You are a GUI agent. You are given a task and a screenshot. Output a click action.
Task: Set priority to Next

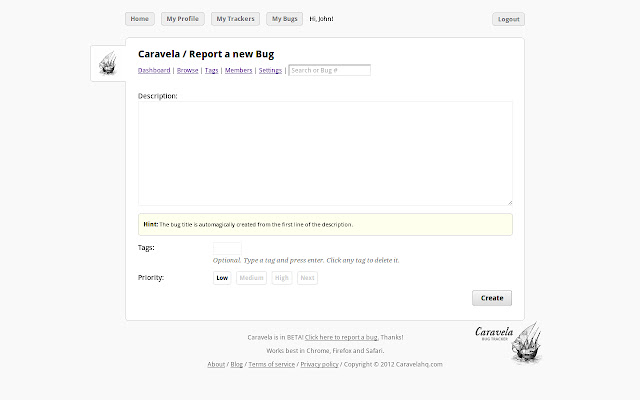point(307,278)
